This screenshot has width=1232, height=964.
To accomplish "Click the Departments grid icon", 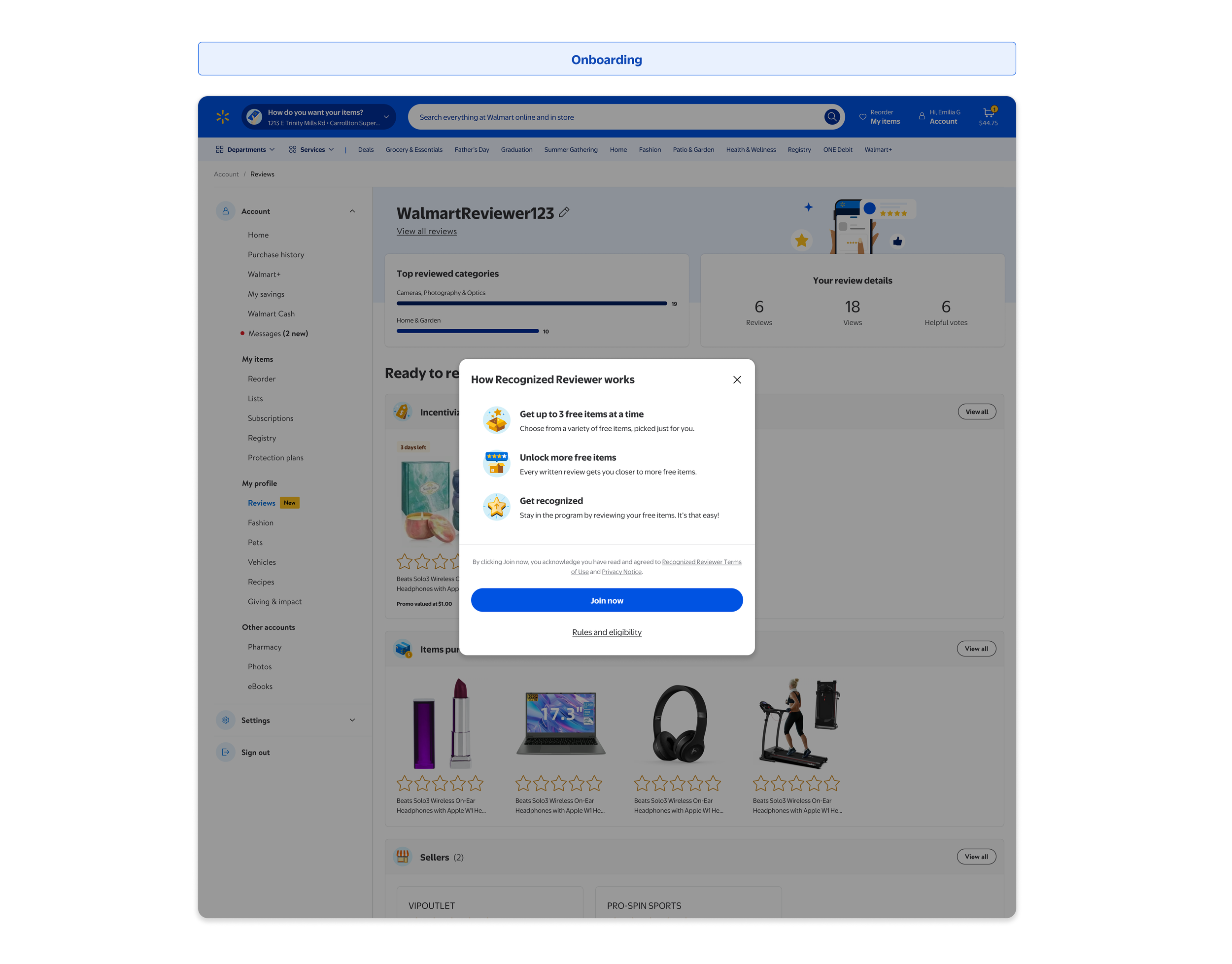I will [x=219, y=149].
